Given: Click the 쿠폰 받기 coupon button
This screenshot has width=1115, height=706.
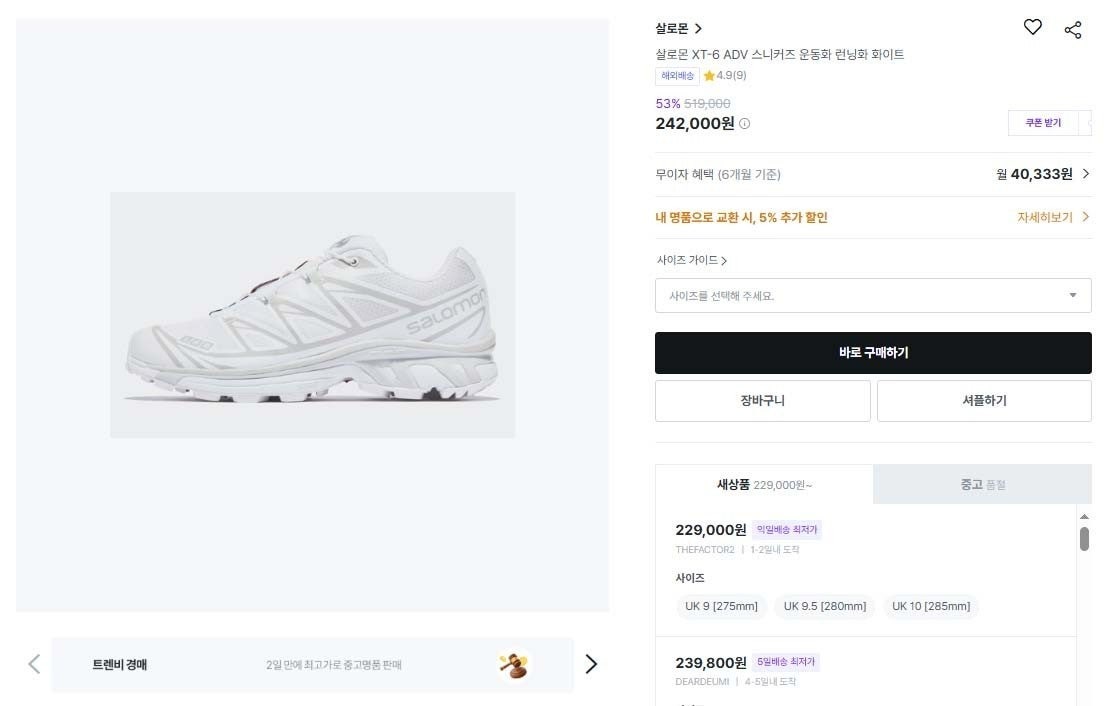Looking at the screenshot, I should (x=1043, y=122).
